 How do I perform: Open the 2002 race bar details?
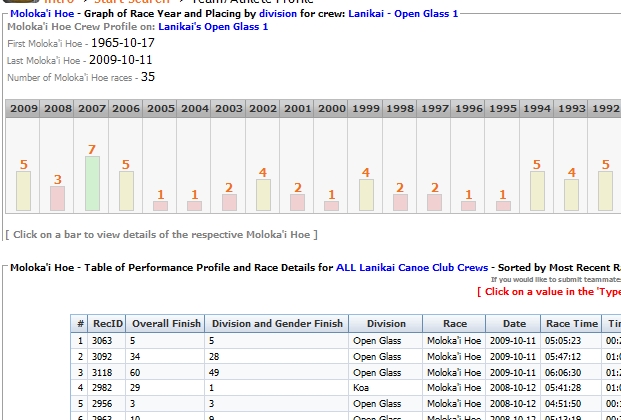tap(263, 194)
